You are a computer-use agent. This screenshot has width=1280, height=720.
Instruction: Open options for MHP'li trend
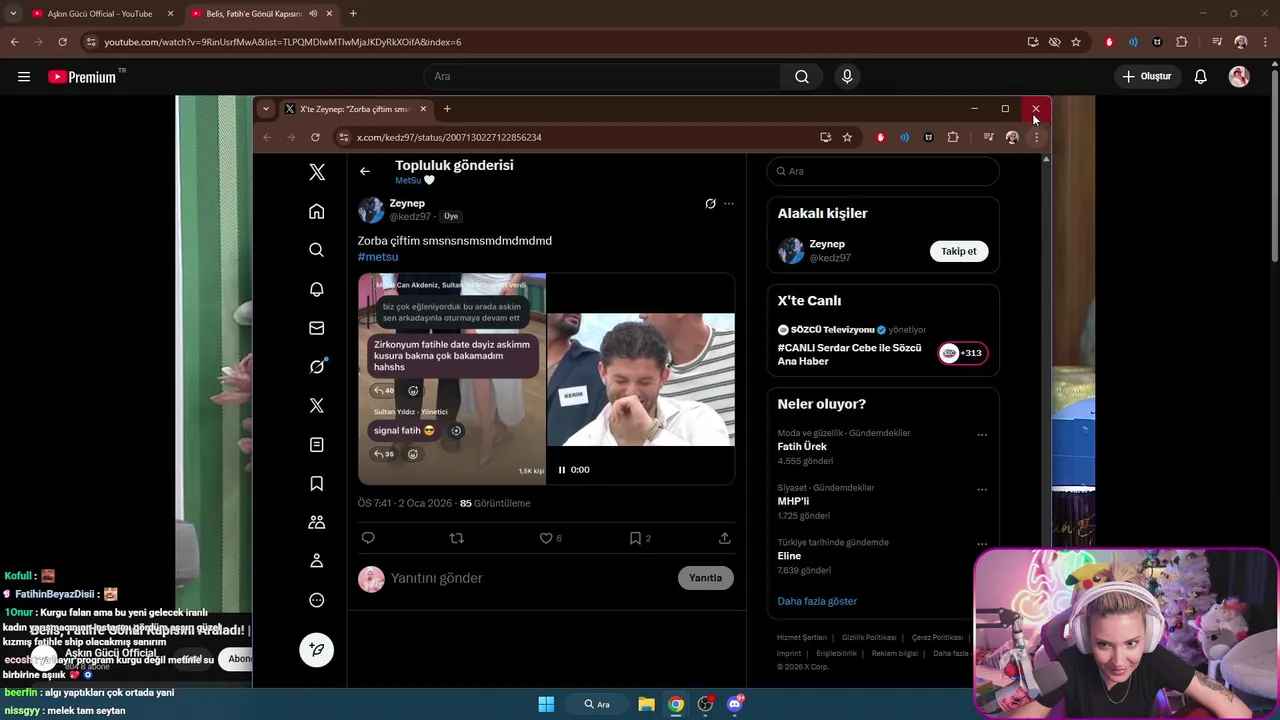click(982, 490)
